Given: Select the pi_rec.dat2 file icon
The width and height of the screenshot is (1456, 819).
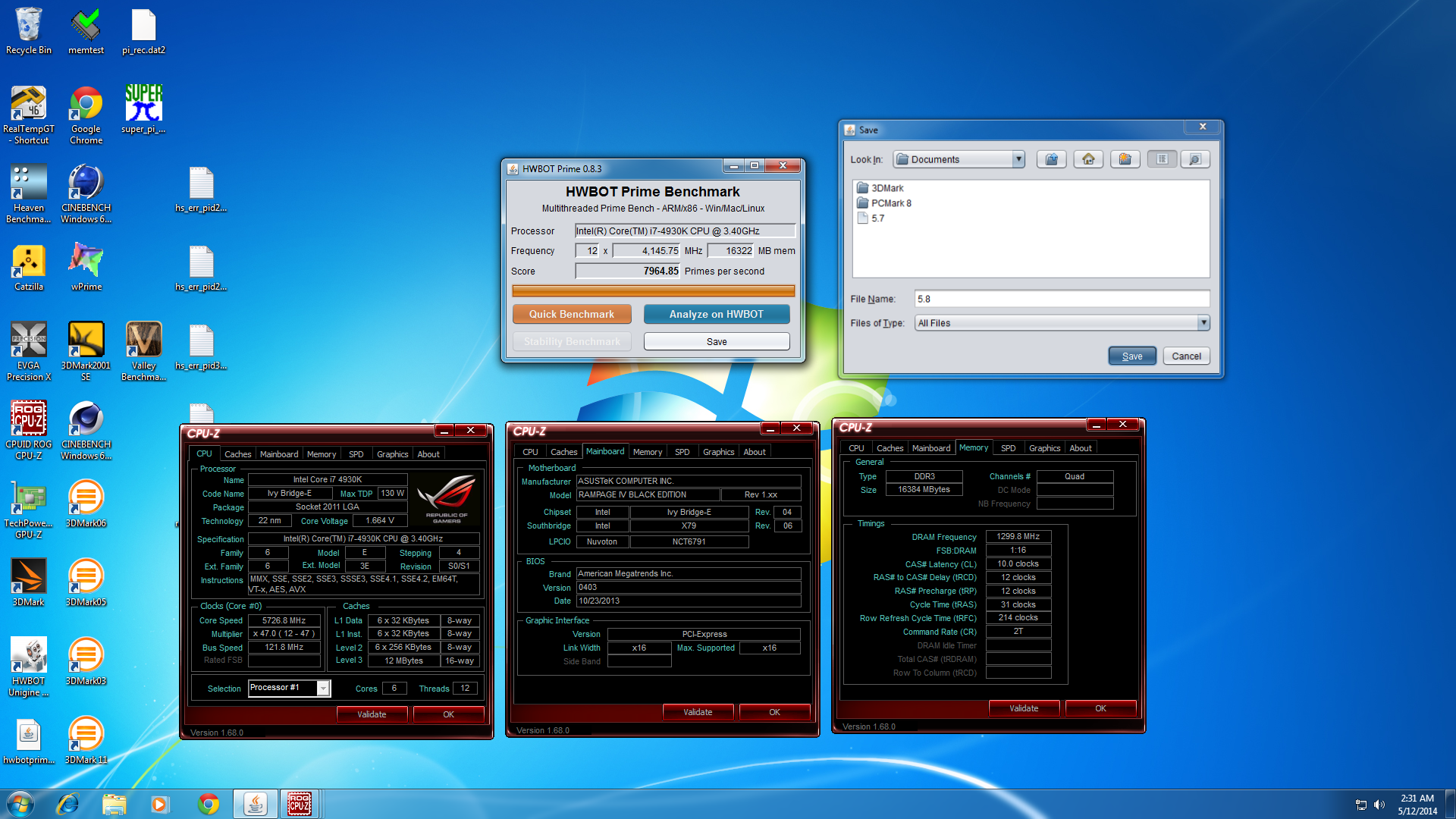Looking at the screenshot, I should tap(143, 31).
